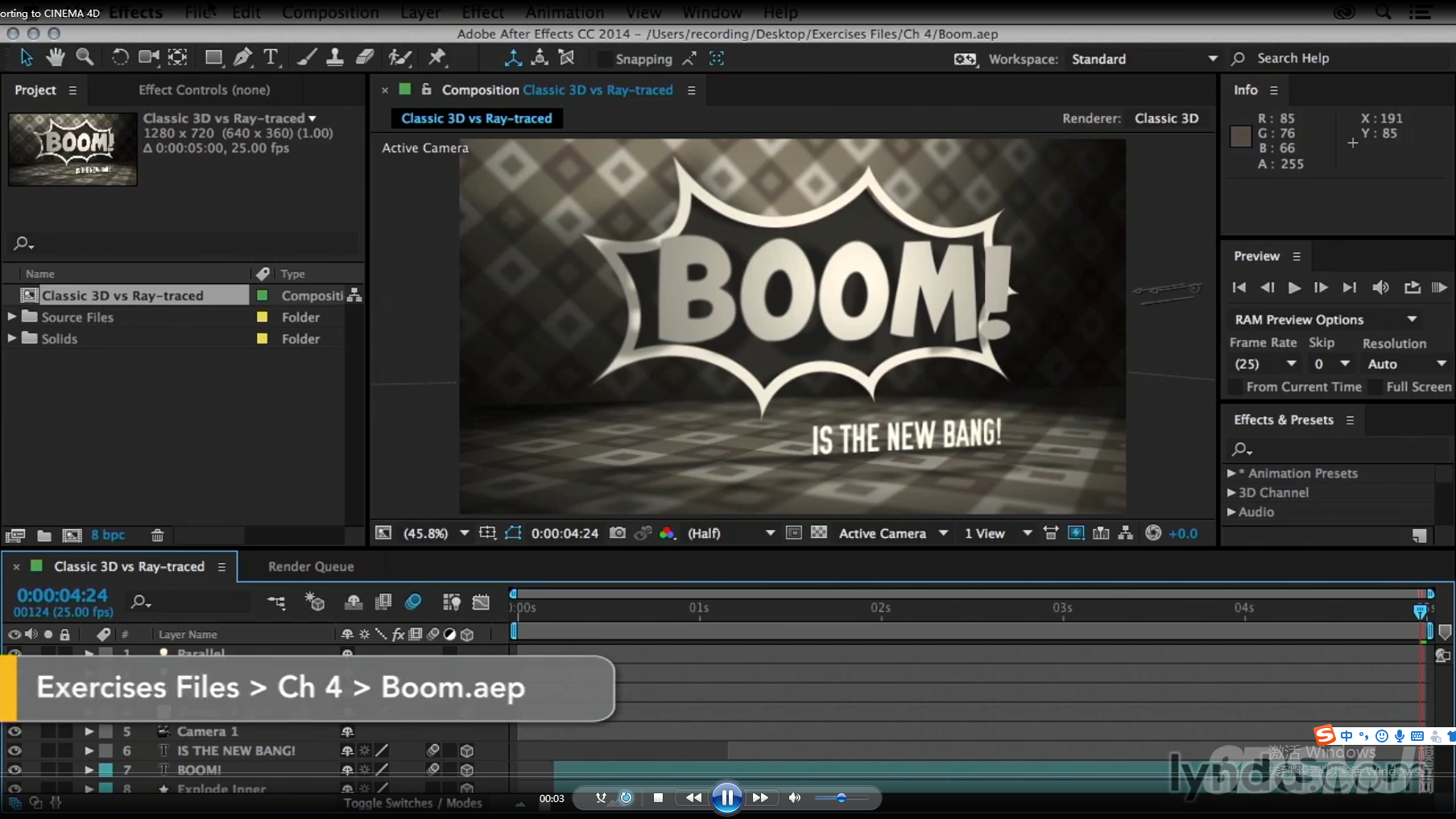Click the Classic 3D renderer button
This screenshot has height=819, width=1456.
point(1166,118)
